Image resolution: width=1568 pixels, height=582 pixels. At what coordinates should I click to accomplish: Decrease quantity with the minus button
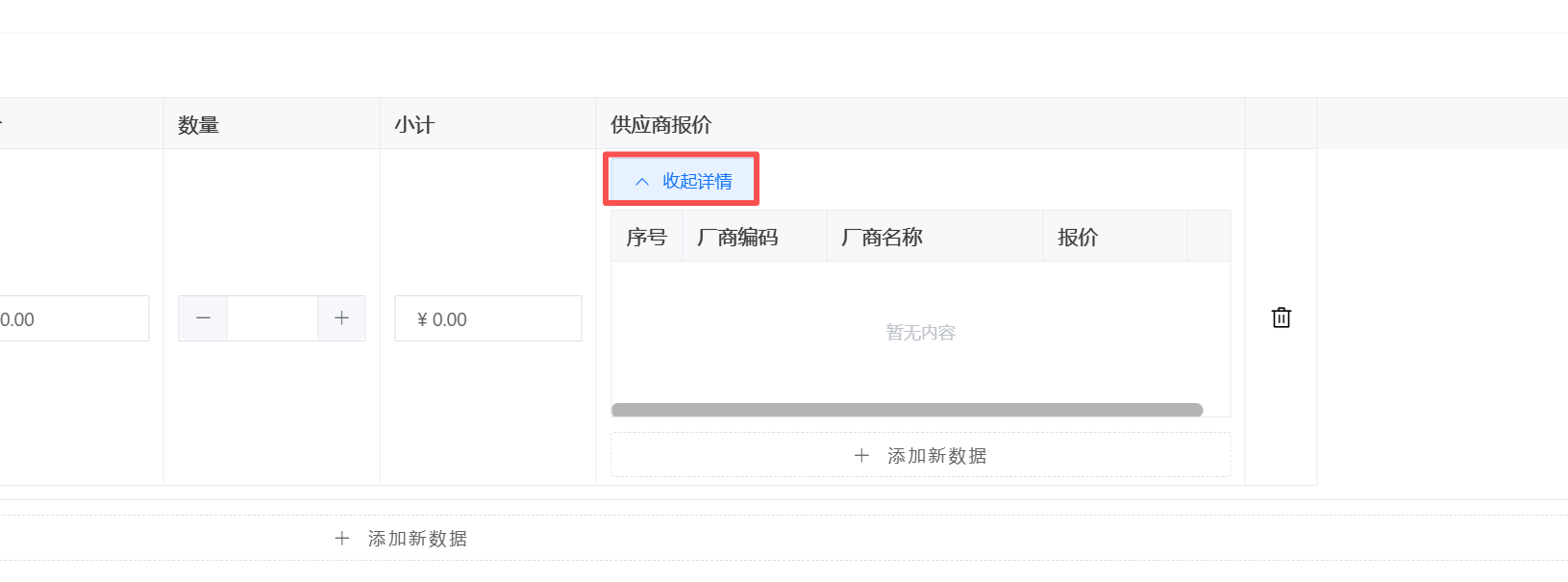pyautogui.click(x=203, y=318)
